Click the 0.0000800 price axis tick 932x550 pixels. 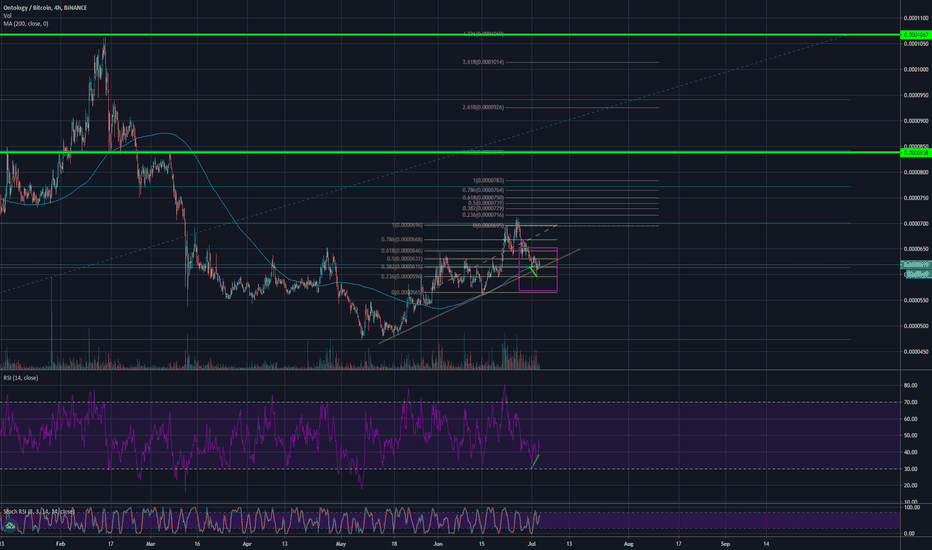click(916, 172)
